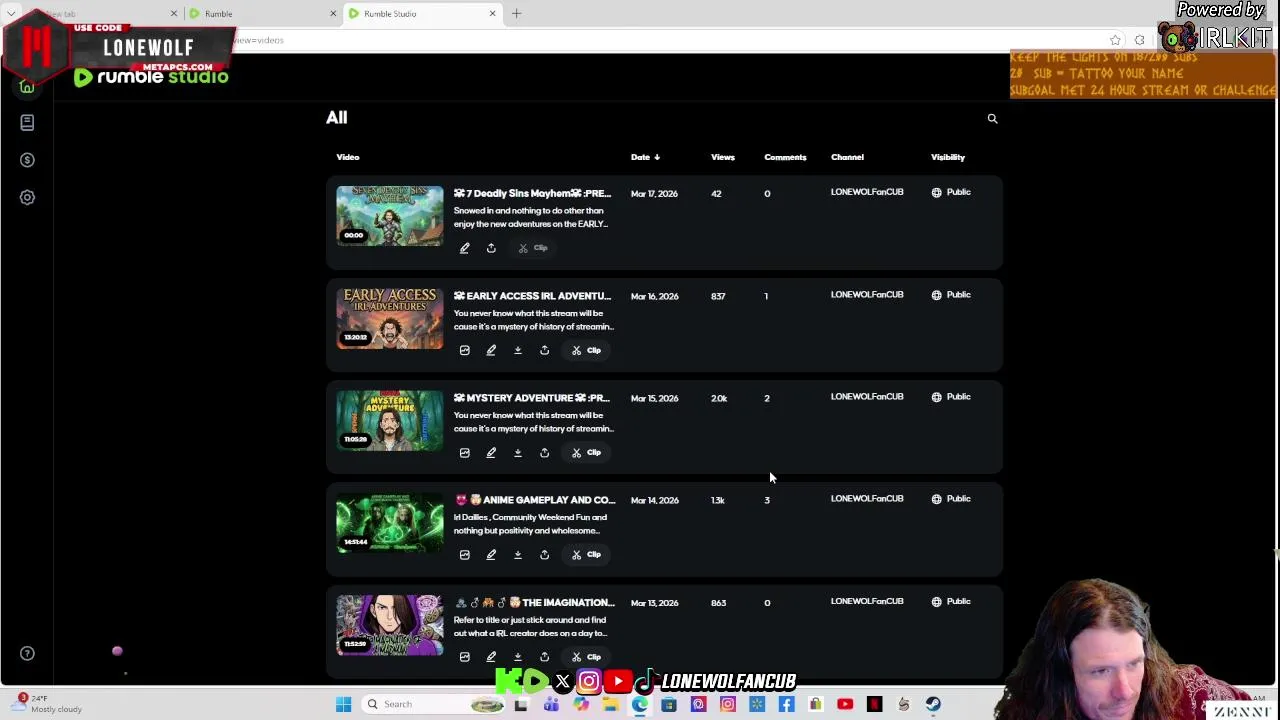Share the Anime Gameplay video
The image size is (1280, 720).
(544, 554)
